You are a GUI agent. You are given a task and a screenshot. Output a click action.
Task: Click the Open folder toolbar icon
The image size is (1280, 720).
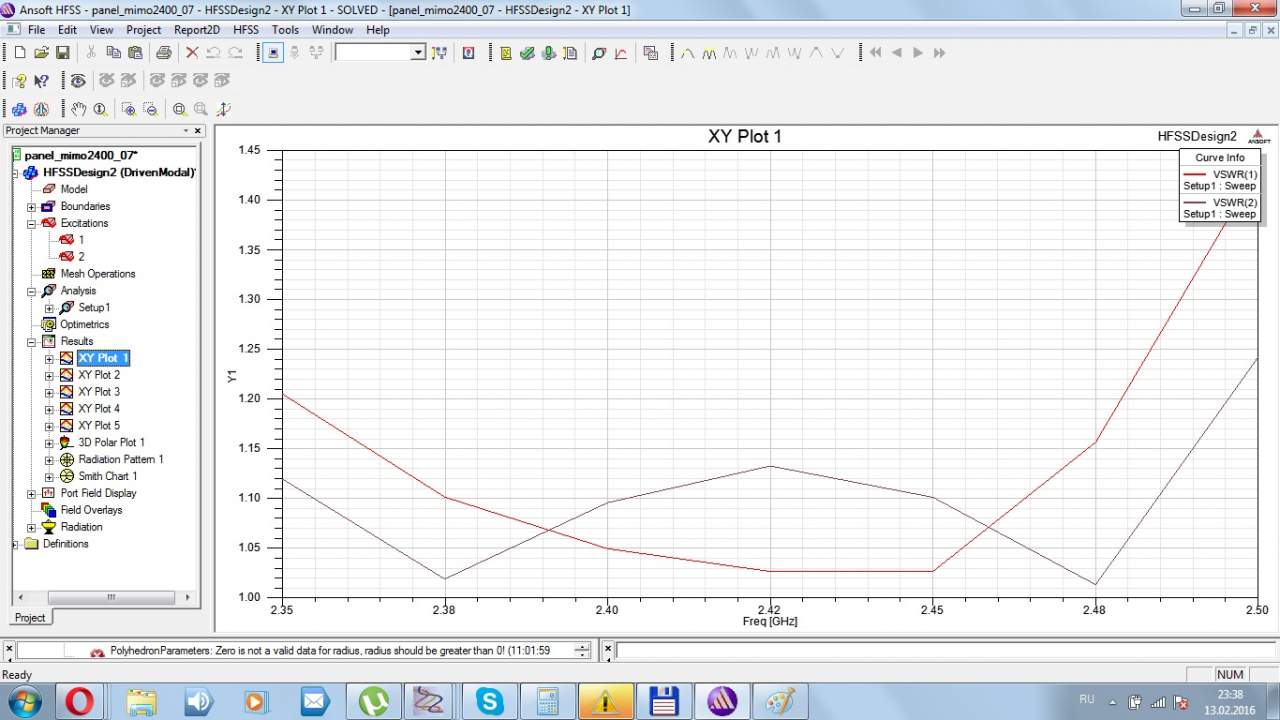41,53
